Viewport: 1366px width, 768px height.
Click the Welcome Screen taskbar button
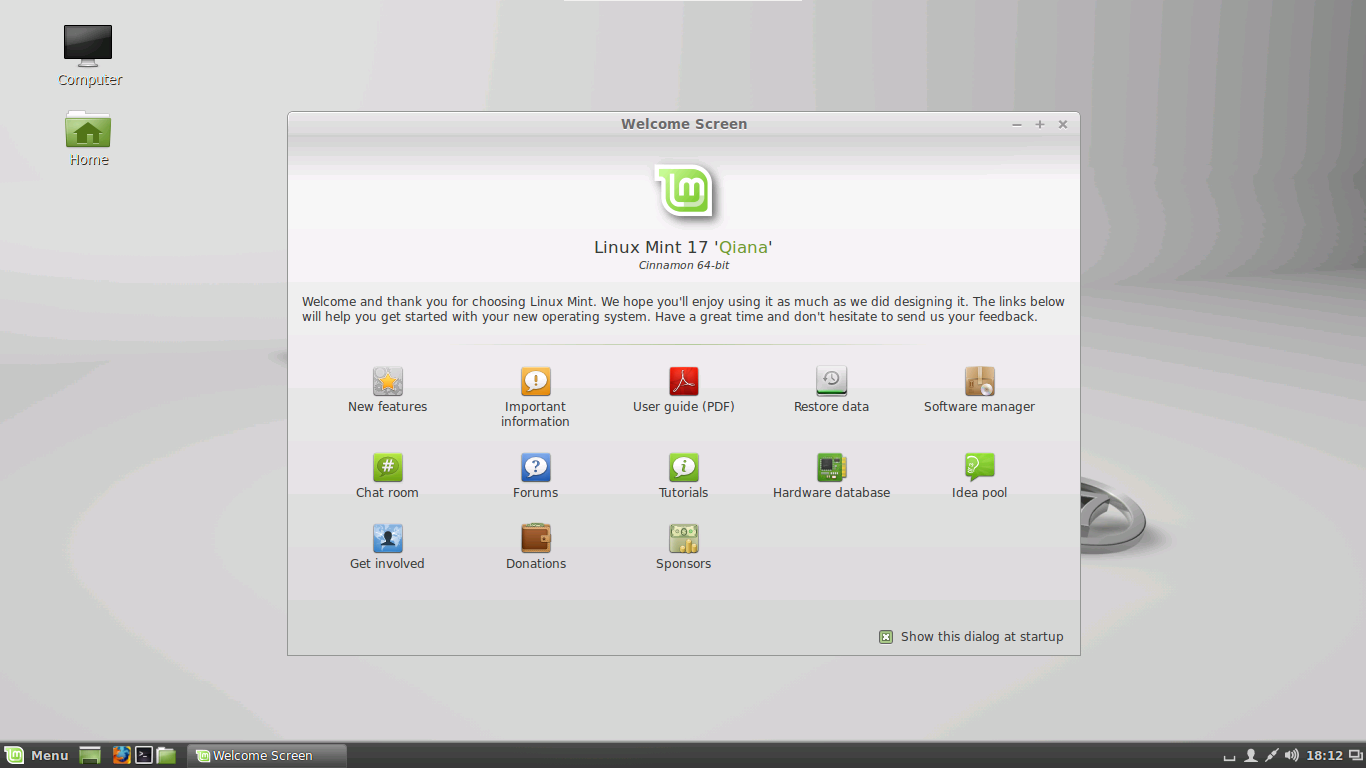267,755
